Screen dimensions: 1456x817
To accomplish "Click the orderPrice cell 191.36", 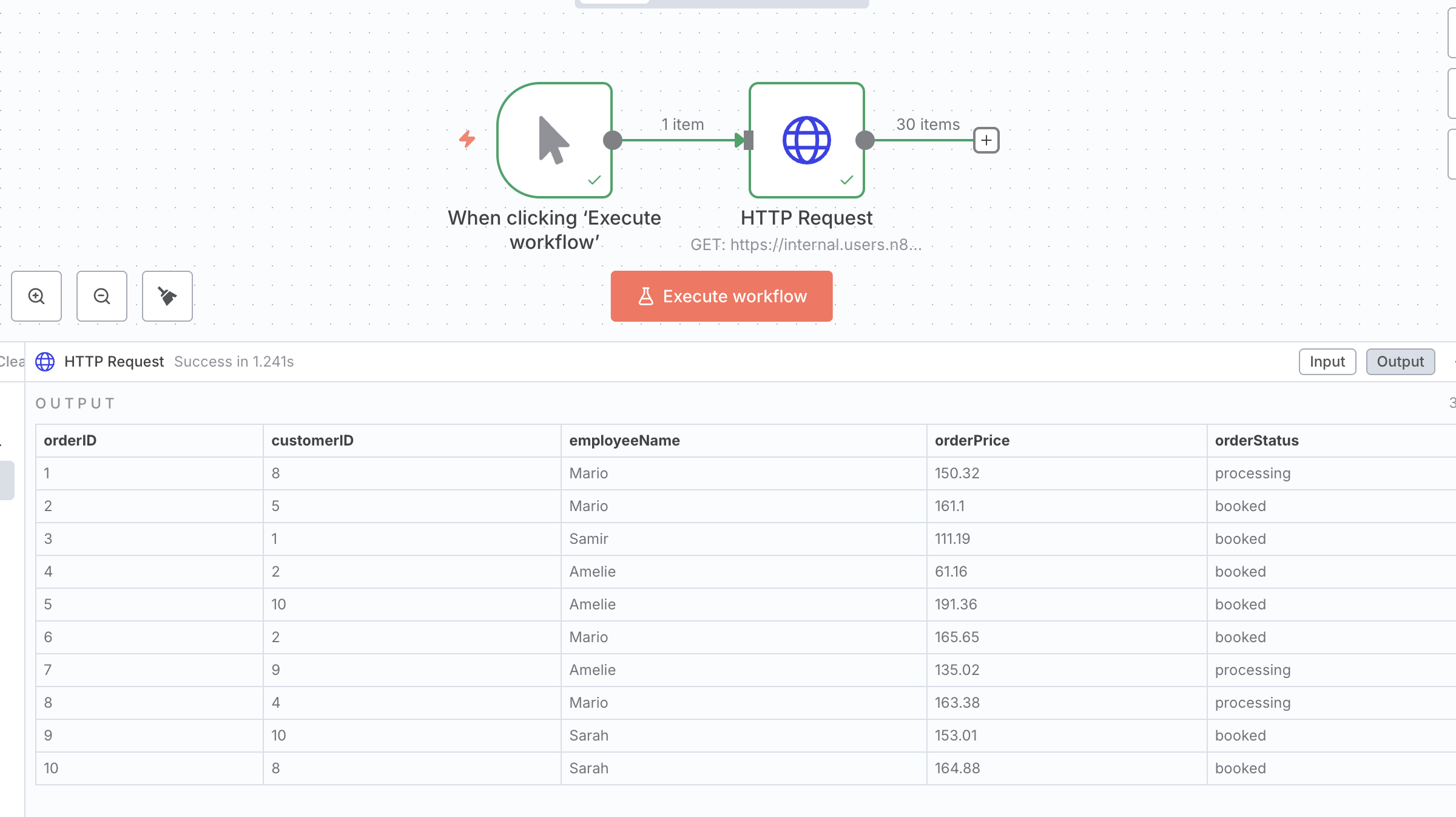I will (1067, 605).
